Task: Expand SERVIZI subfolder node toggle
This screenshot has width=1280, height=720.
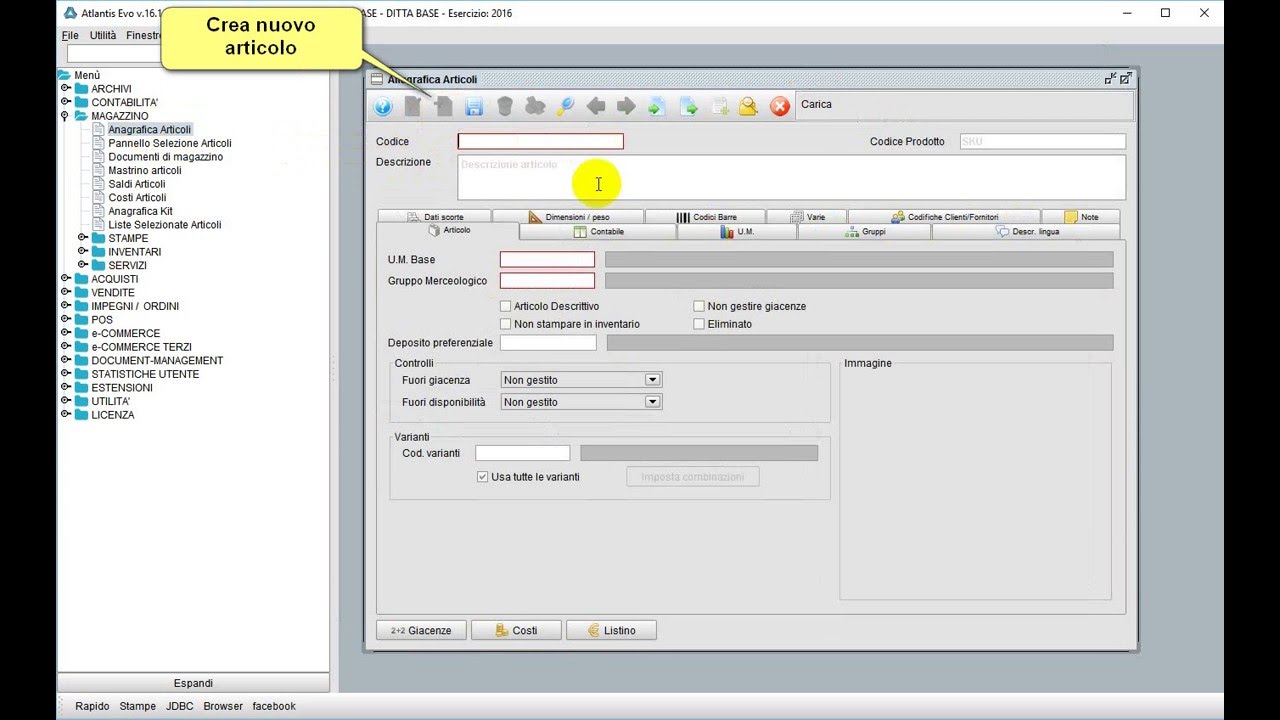Action: pyautogui.click(x=82, y=265)
